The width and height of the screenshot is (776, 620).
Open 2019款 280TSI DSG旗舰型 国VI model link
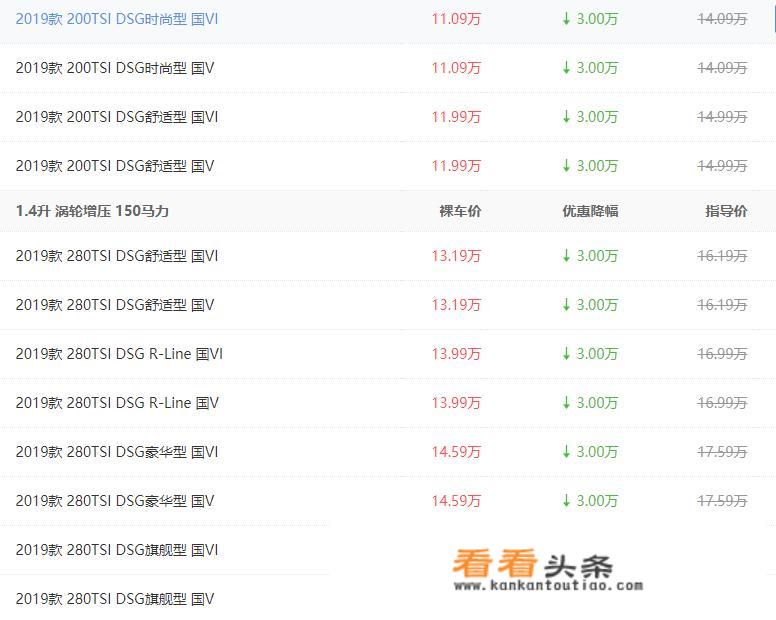click(x=117, y=550)
